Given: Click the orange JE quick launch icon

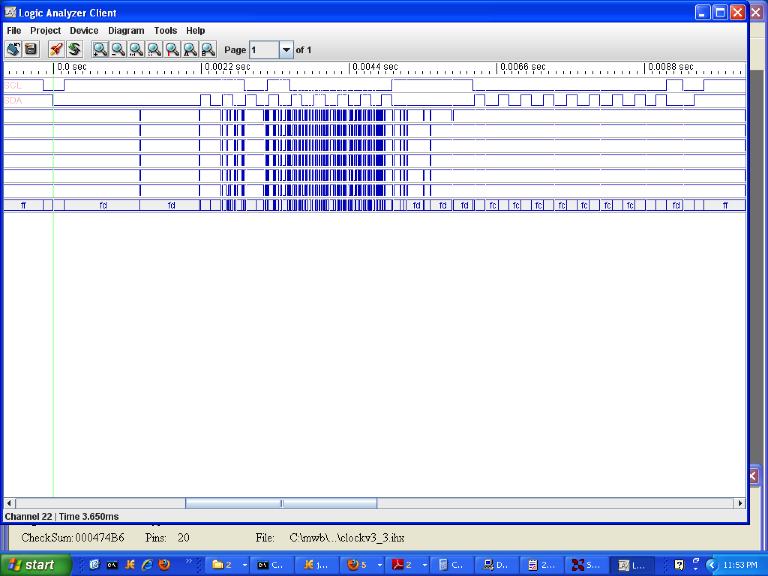Looking at the screenshot, I should [130, 565].
